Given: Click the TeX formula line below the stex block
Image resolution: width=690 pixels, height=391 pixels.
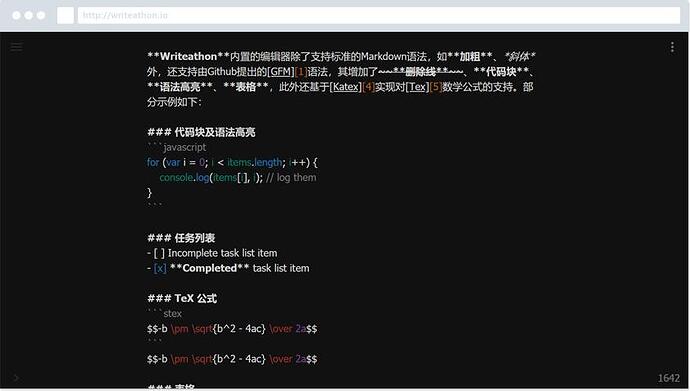Looking at the screenshot, I should 232,359.
